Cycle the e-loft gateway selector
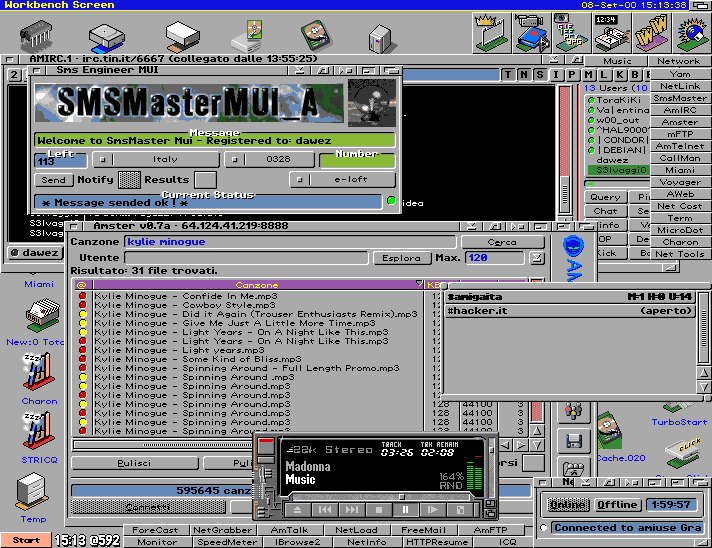This screenshot has height=548, width=712. (342, 179)
